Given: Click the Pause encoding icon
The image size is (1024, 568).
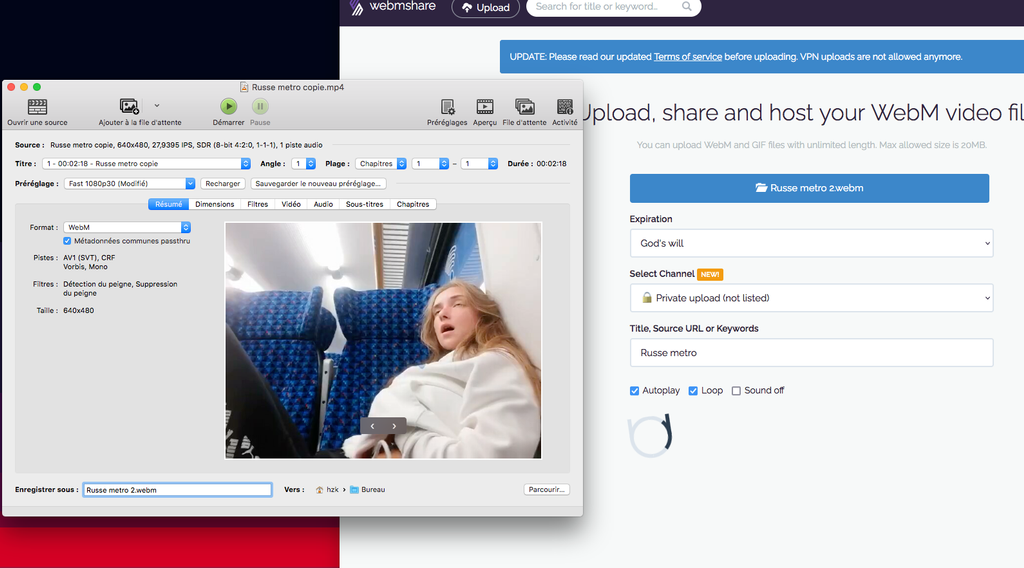Looking at the screenshot, I should 260,107.
